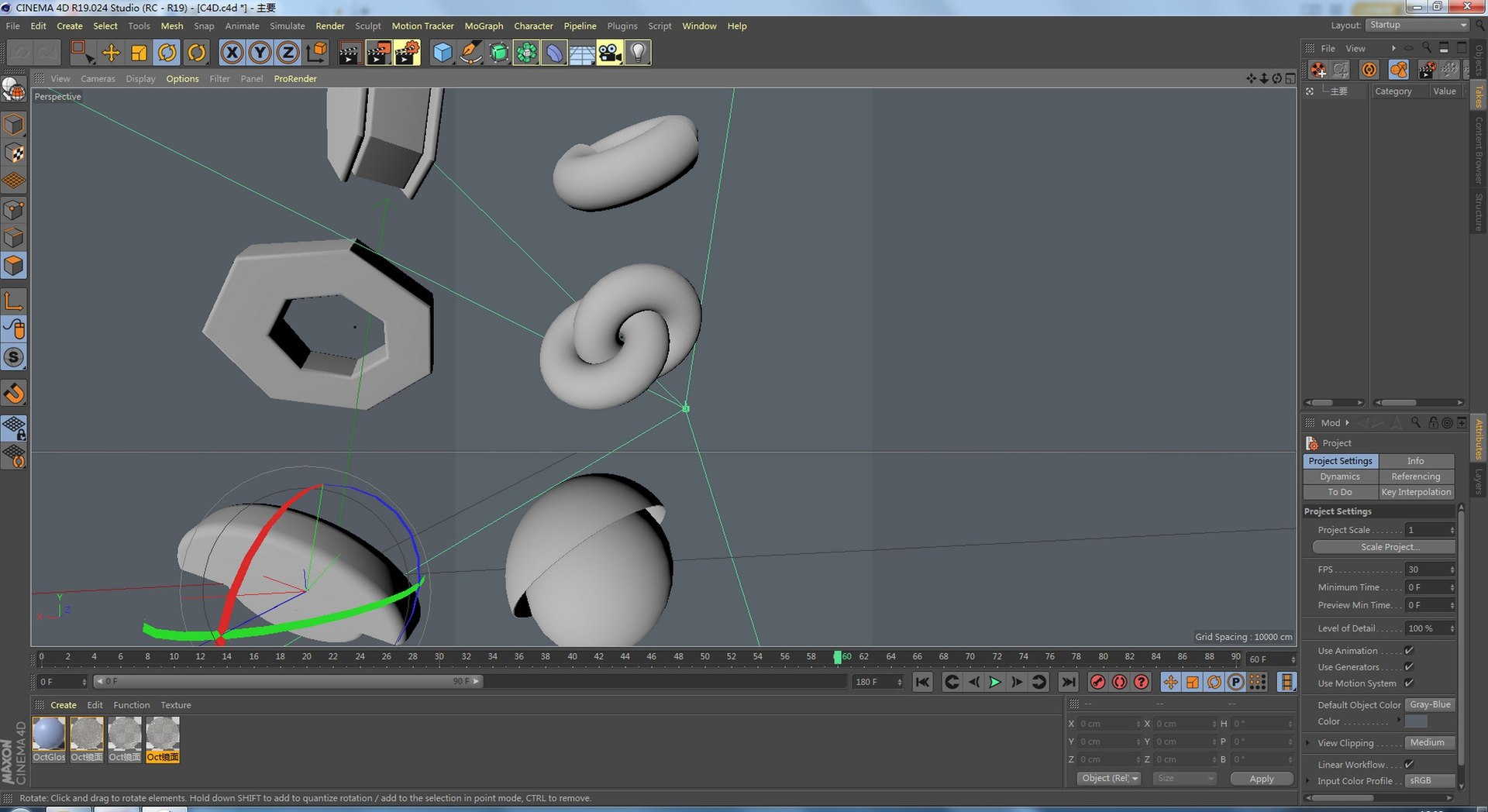
Task: Click the Apply button
Action: pos(1261,779)
